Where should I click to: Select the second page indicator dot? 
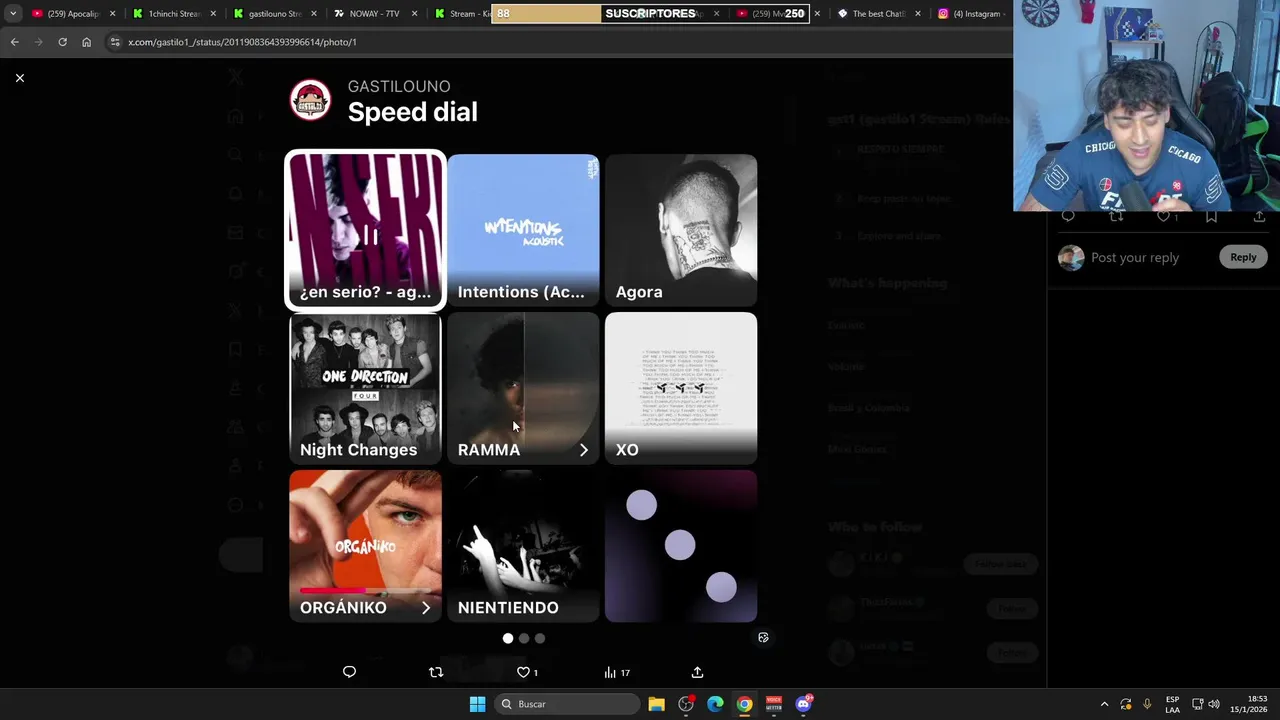click(524, 638)
